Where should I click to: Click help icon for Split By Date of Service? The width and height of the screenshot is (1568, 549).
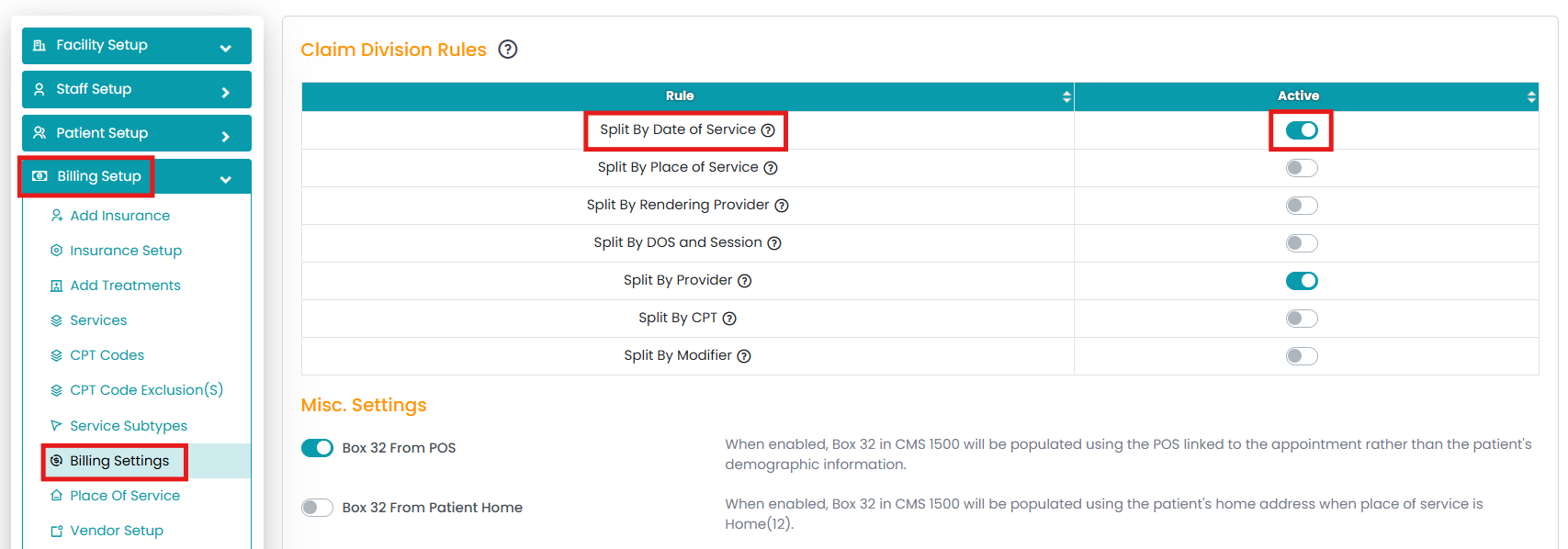(768, 130)
